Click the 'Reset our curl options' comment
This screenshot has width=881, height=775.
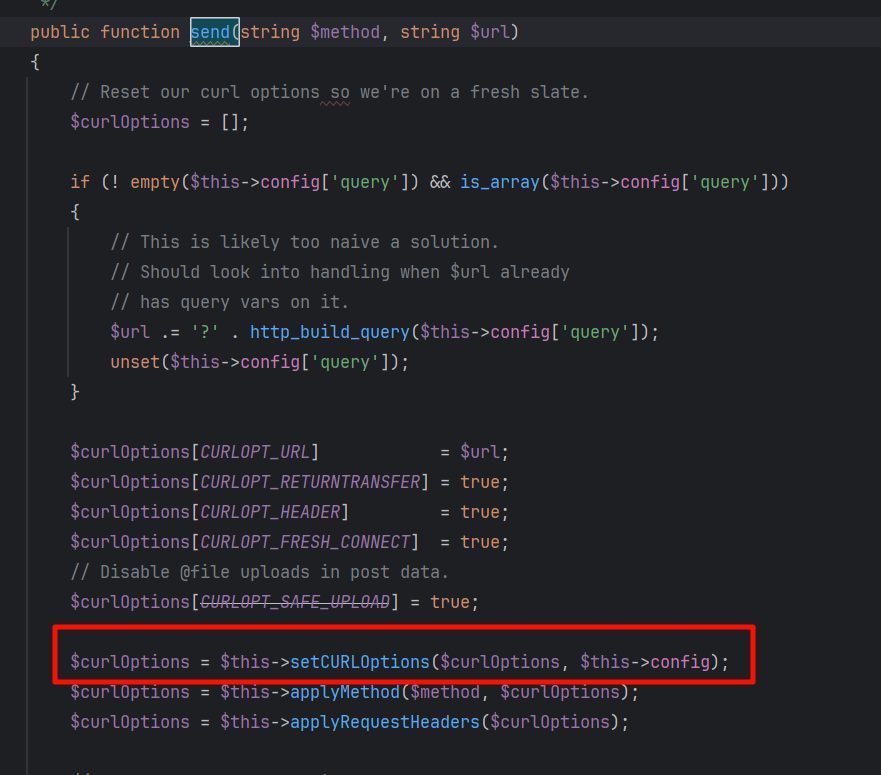point(330,92)
